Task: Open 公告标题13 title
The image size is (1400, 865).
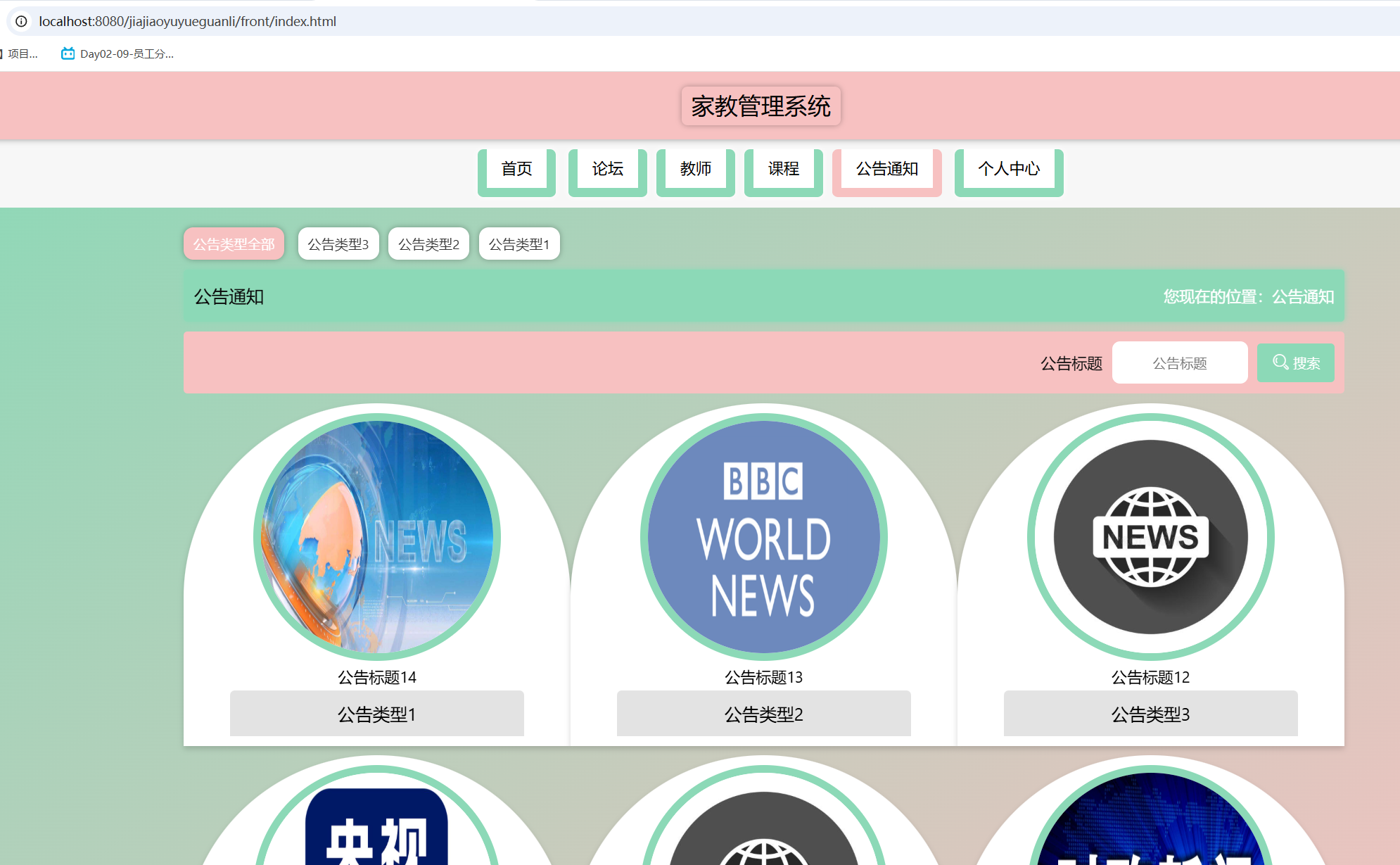Action: pyautogui.click(x=764, y=677)
